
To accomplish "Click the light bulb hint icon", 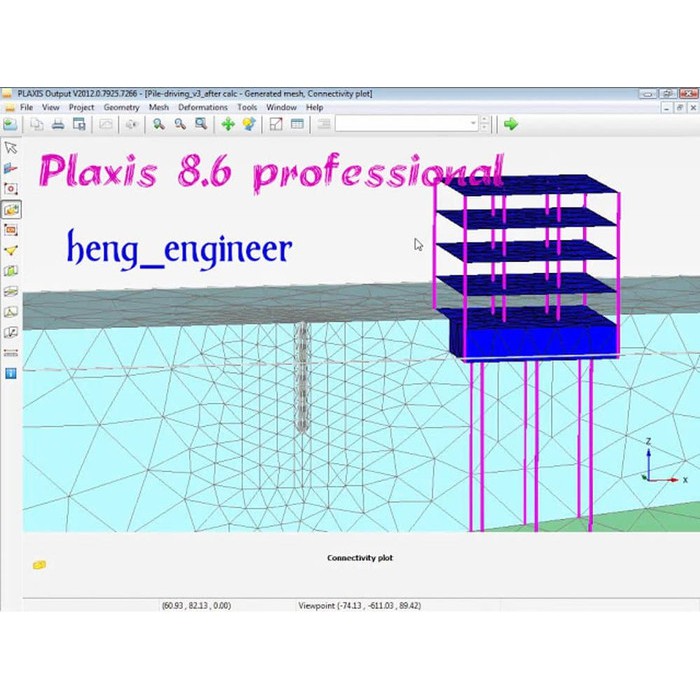I will pos(249,124).
